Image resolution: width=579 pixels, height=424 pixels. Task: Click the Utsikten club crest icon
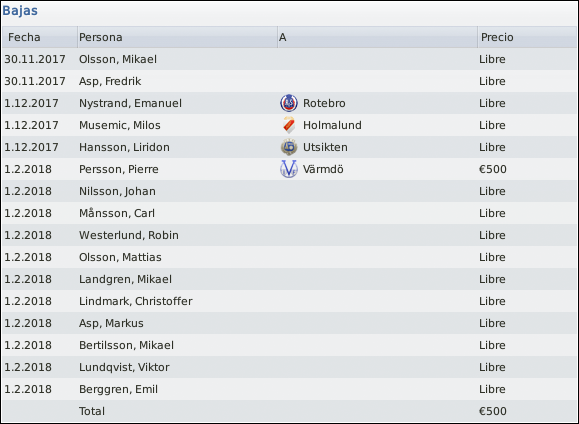[289, 147]
